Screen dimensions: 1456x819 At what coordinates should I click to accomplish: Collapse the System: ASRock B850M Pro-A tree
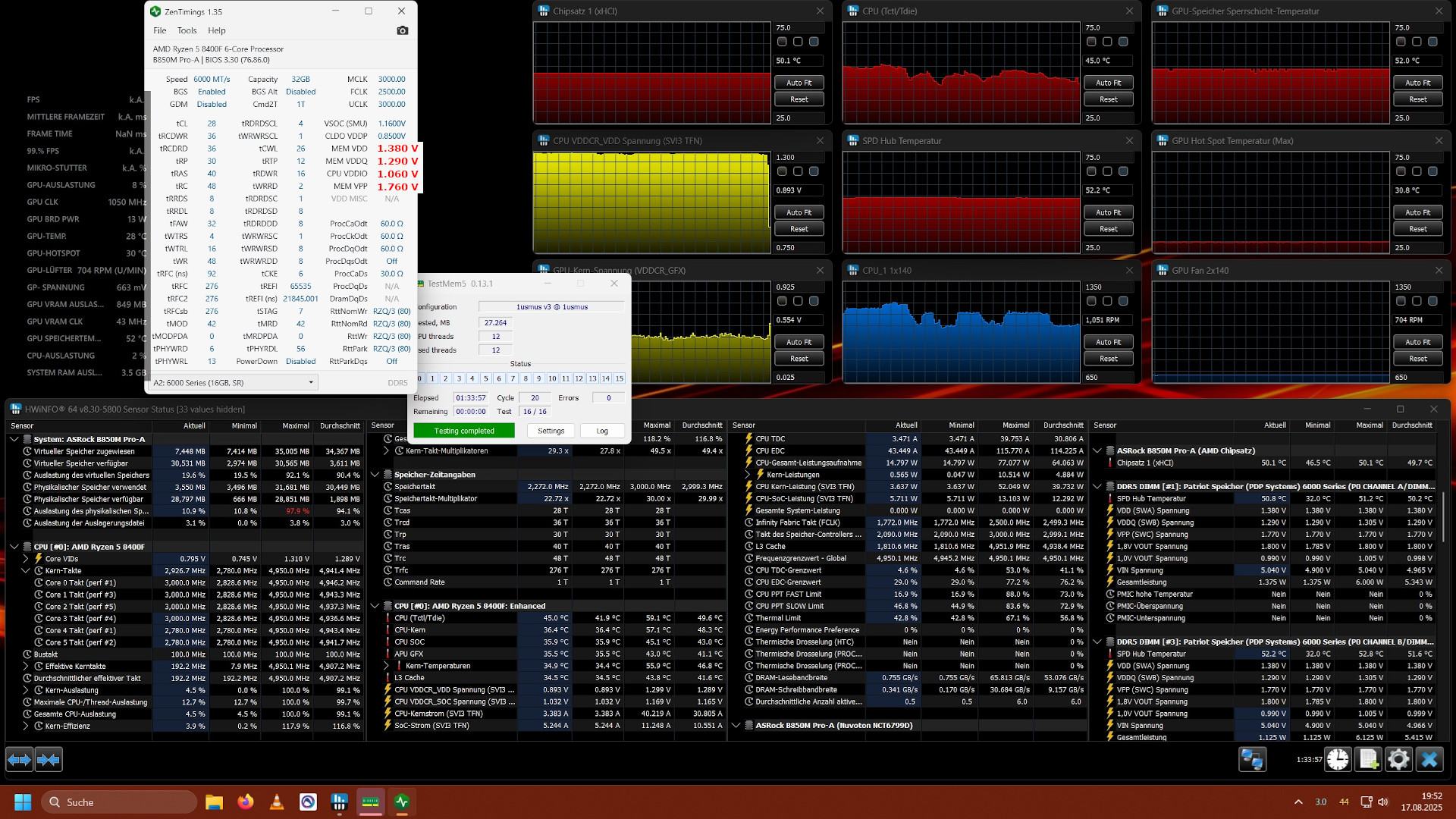pos(14,439)
